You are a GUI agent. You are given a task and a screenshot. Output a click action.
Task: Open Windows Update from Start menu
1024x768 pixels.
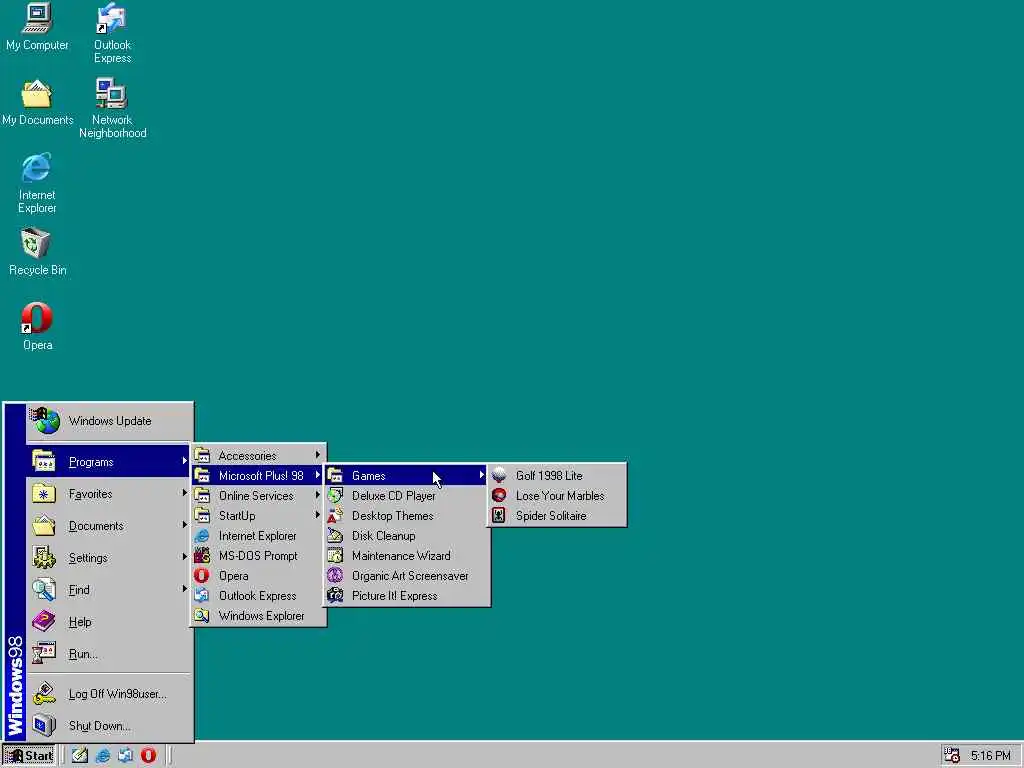(x=110, y=421)
